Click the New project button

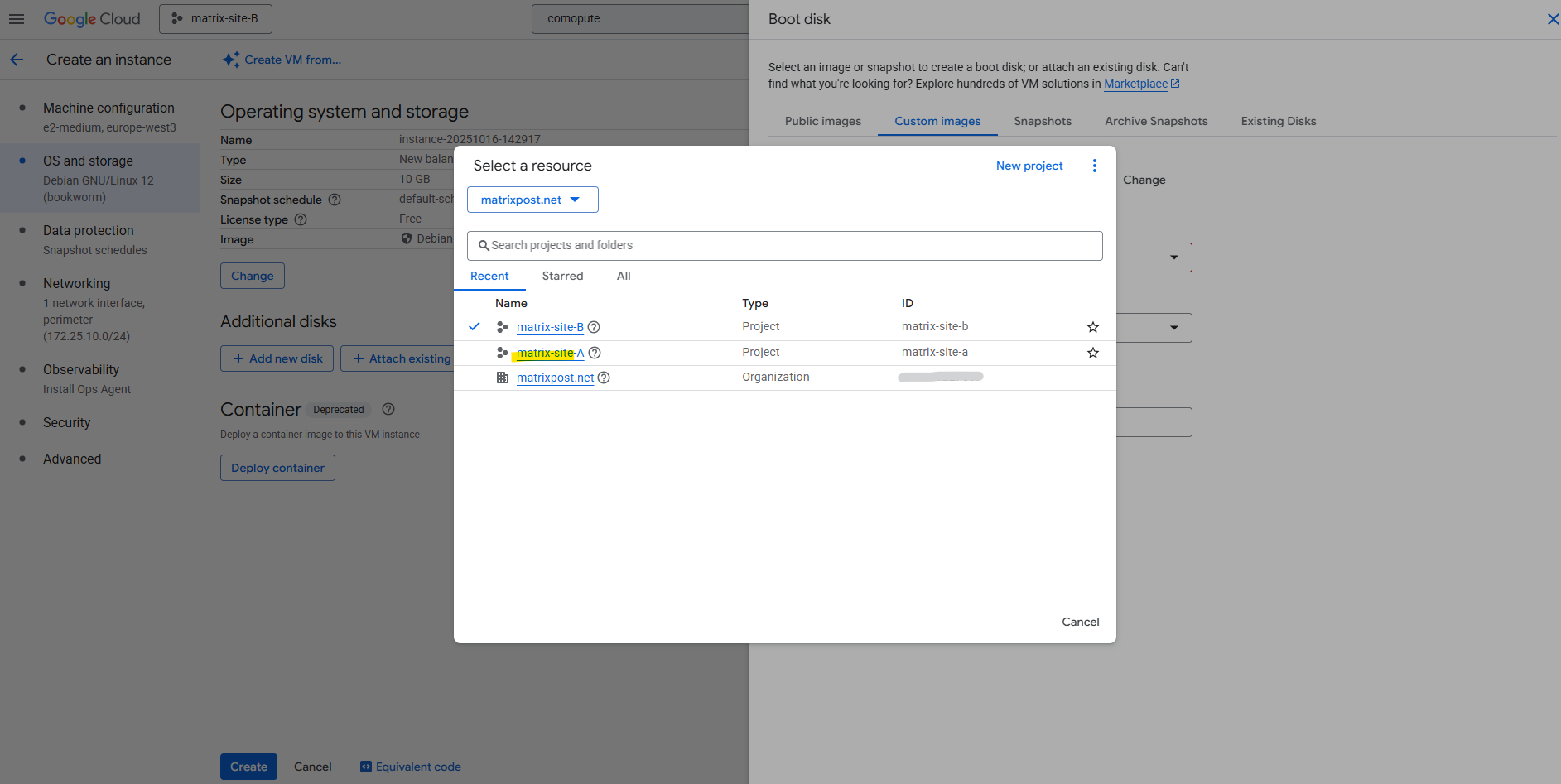tap(1029, 166)
